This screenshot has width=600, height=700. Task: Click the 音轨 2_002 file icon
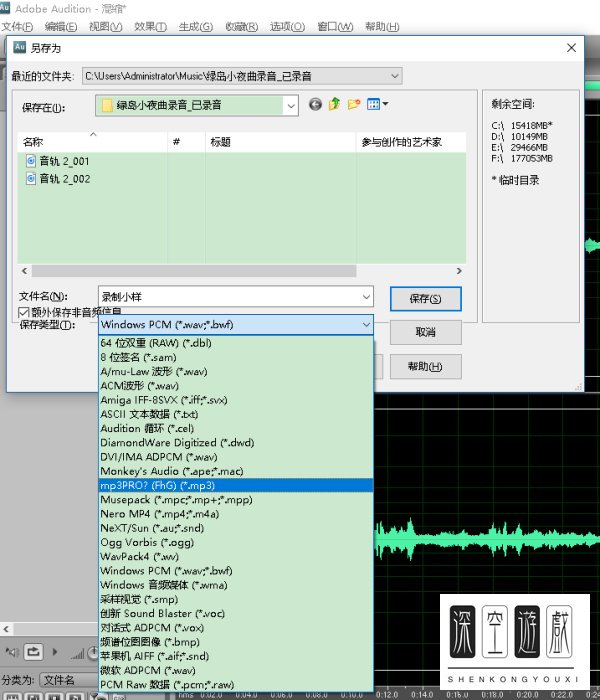pos(31,179)
